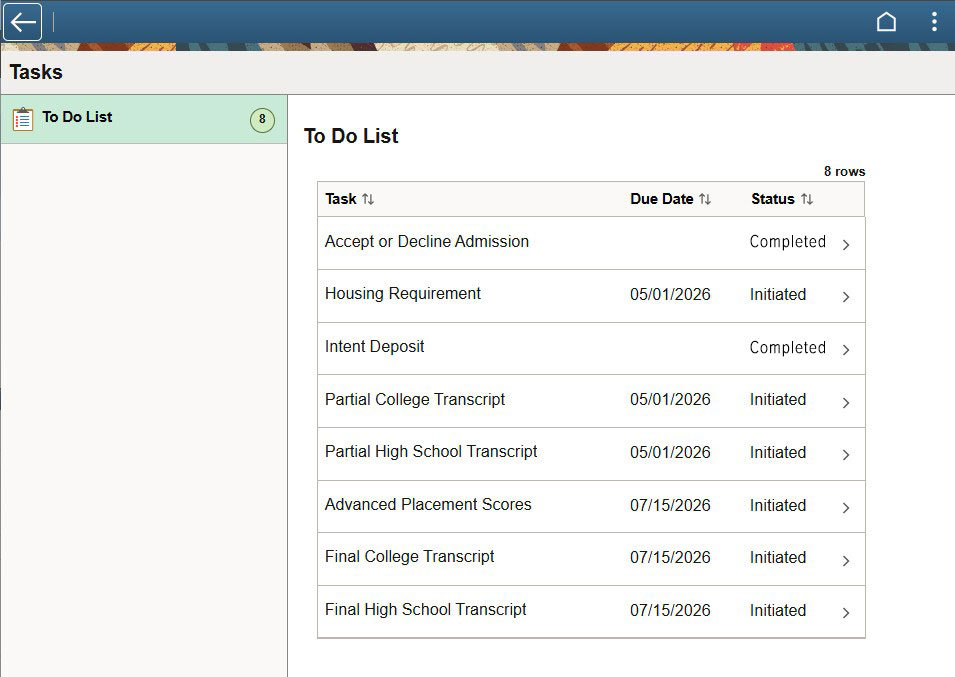Open the Partial College Transcript task
Image resolution: width=955 pixels, height=677 pixels.
point(415,399)
